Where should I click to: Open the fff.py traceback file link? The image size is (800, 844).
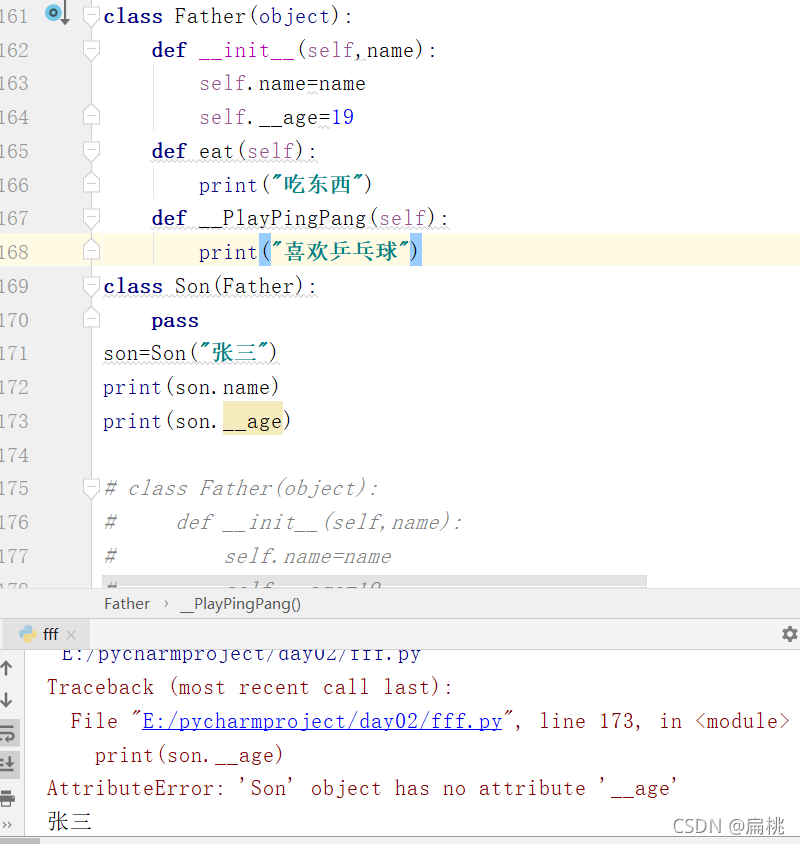322,721
